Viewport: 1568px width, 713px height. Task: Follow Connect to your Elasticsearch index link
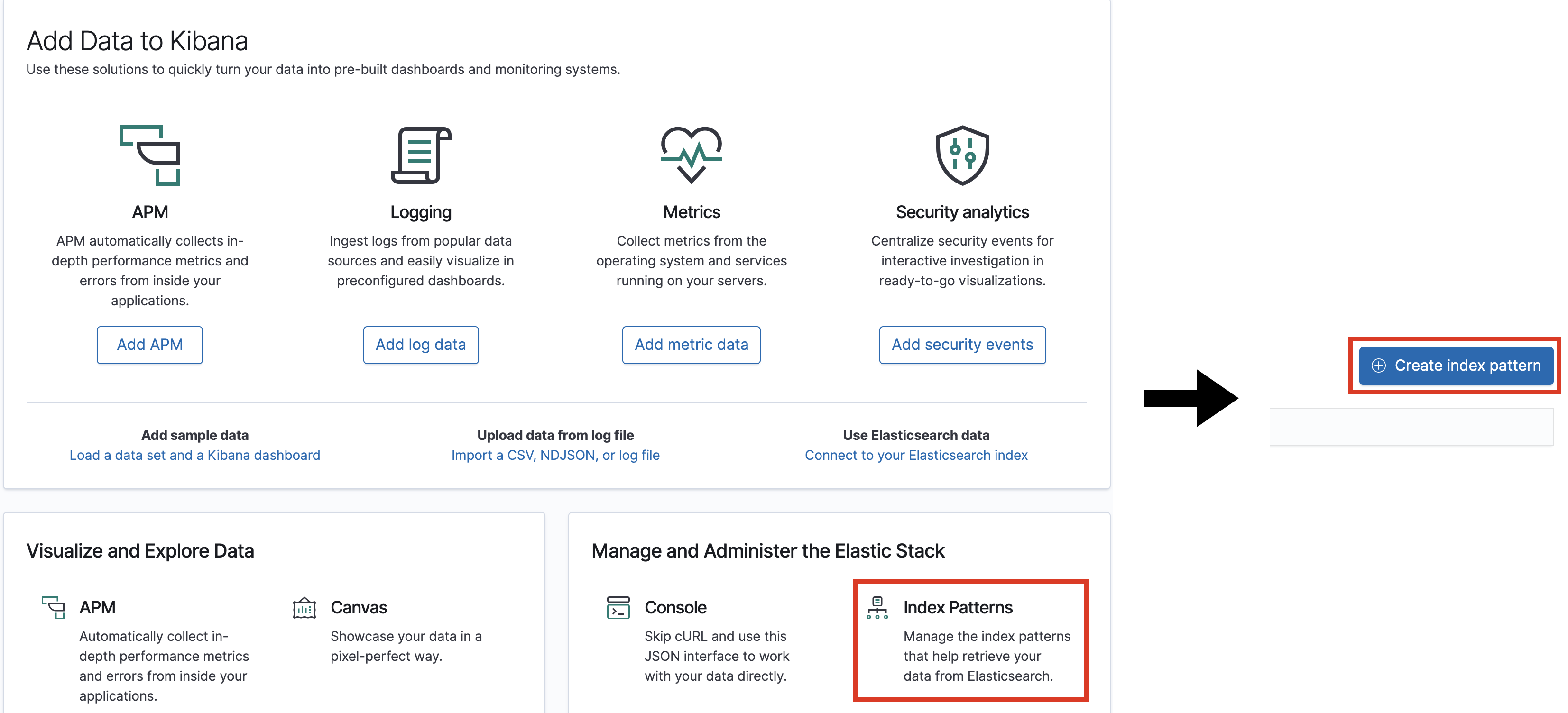coord(915,455)
